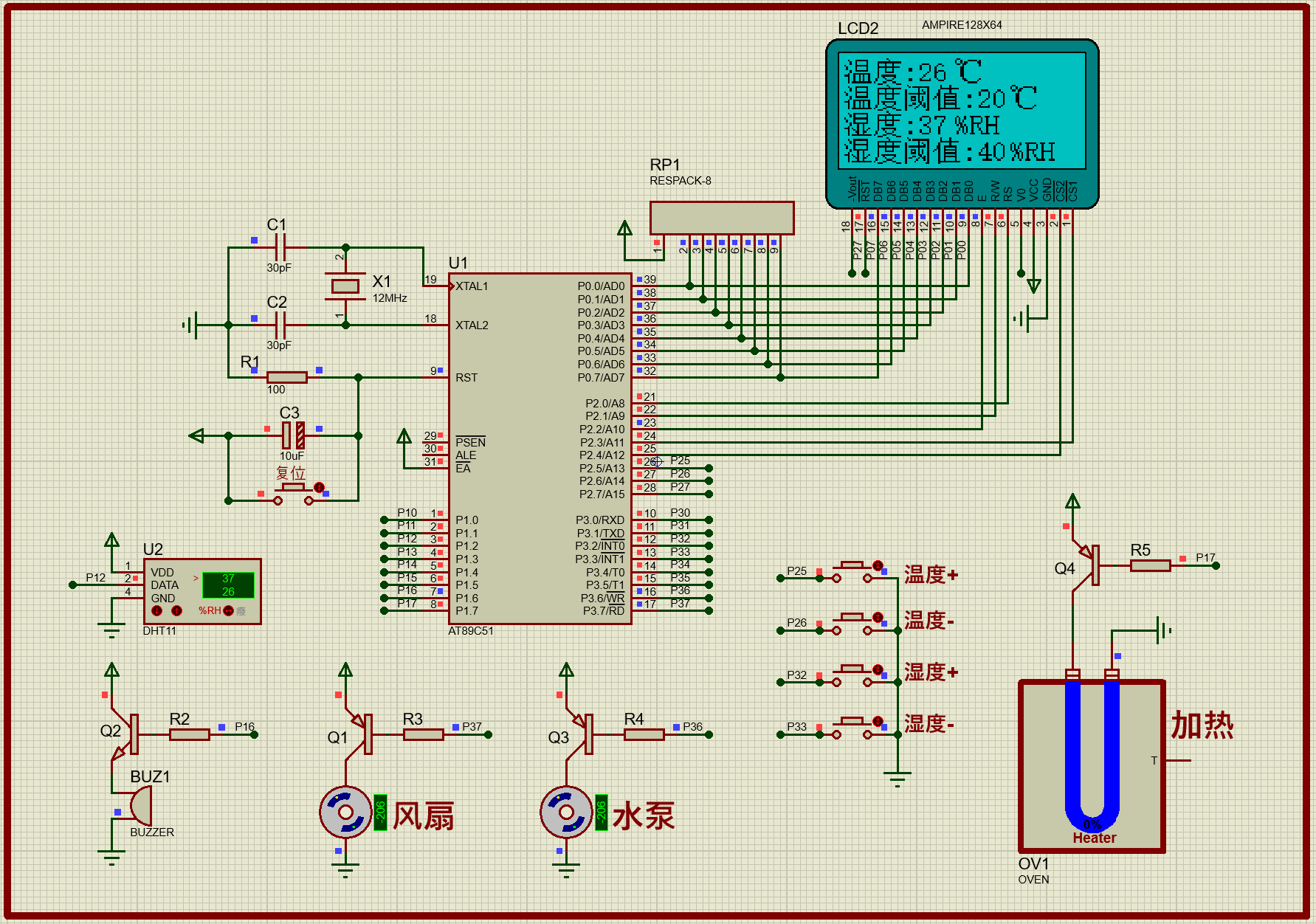Select the 水泵 pump motor symbol
This screenshot has width=1316, height=924.
click(x=566, y=812)
